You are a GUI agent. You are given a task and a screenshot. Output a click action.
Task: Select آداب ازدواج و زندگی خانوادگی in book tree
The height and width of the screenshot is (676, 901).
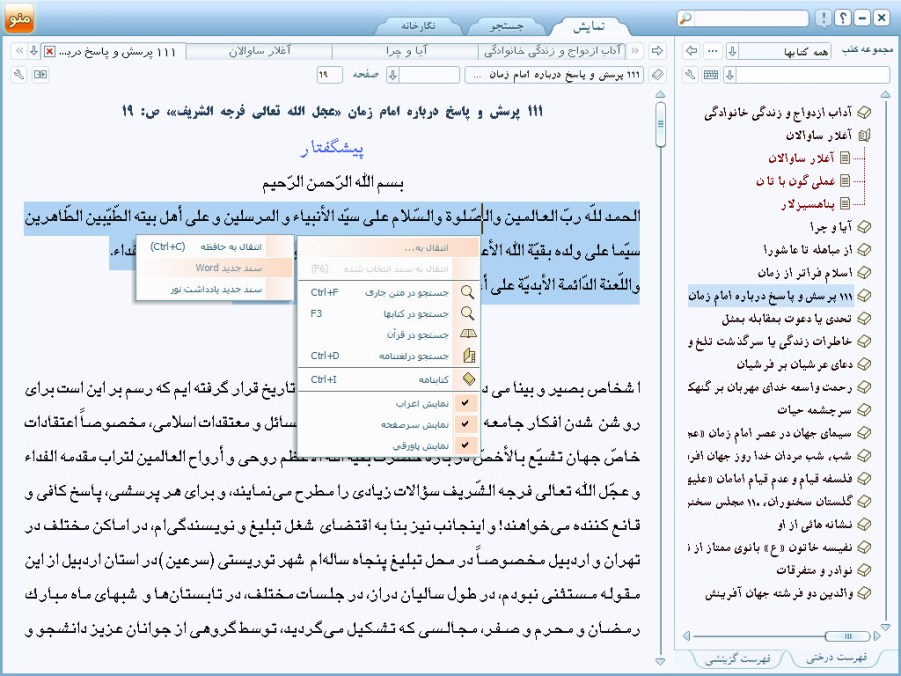(778, 113)
